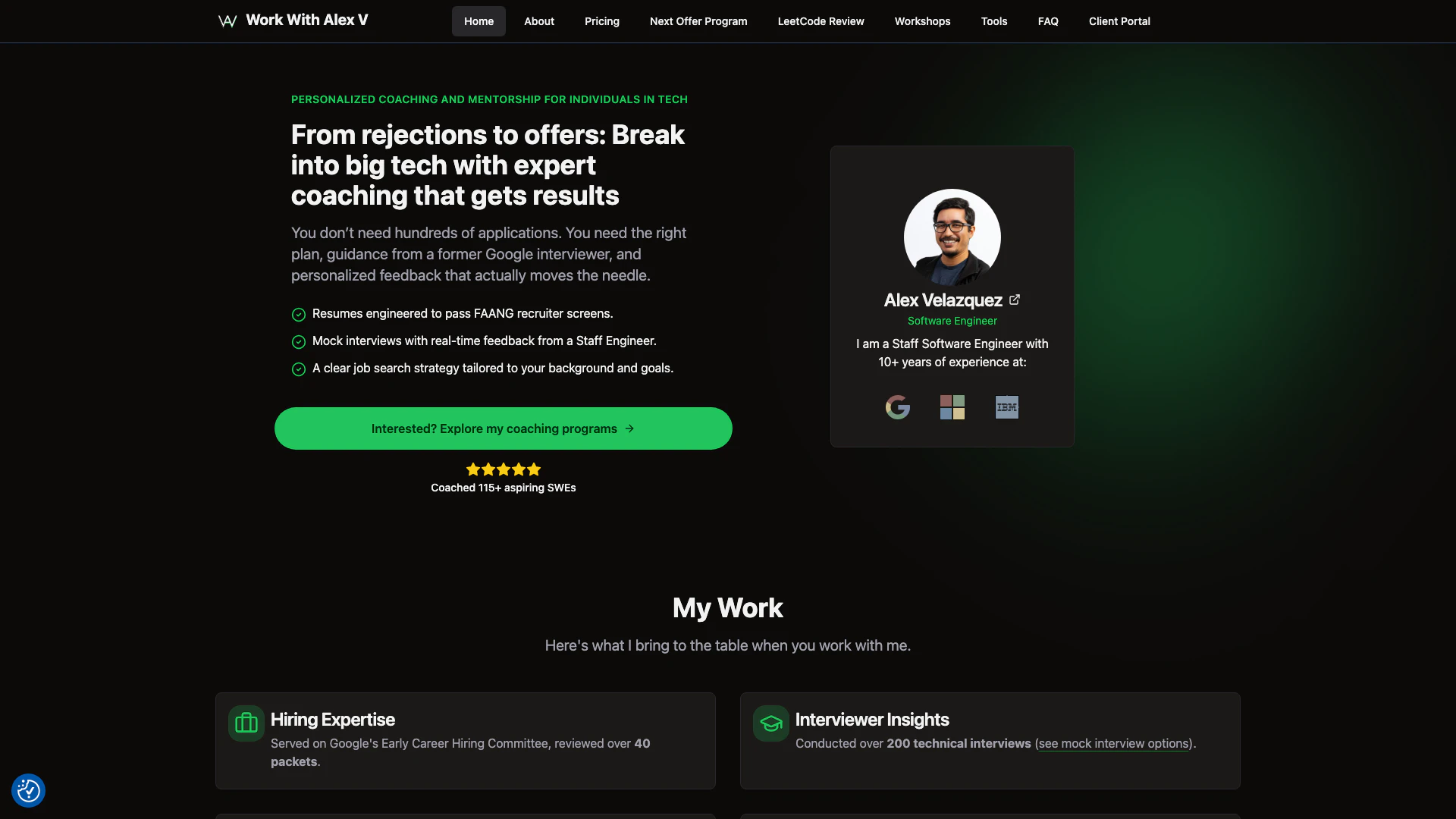Visit the Client Portal link
This screenshot has width=1456, height=819.
tap(1119, 21)
